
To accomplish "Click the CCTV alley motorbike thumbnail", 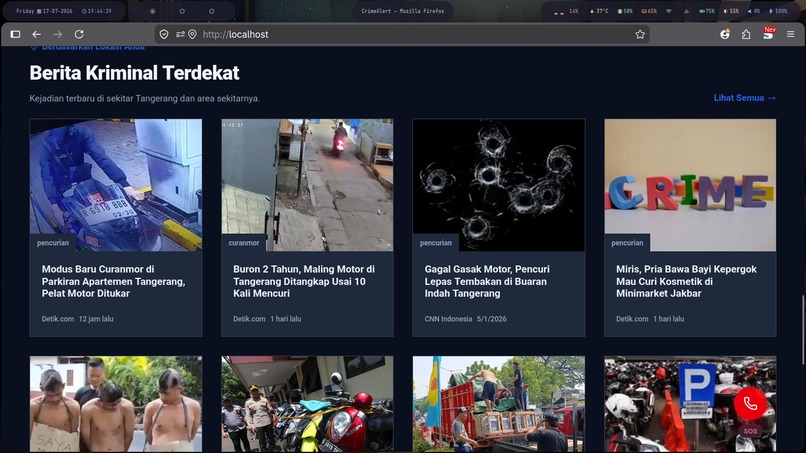I will pyautogui.click(x=307, y=185).
